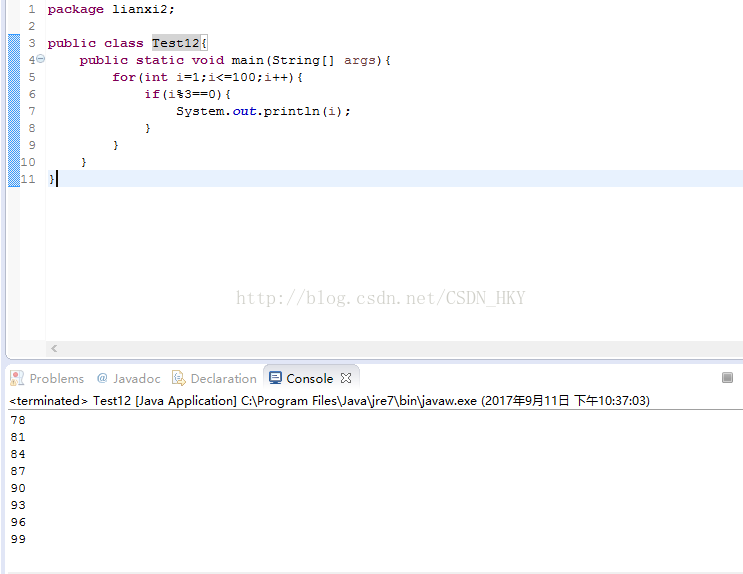Click console output value 99
The image size is (743, 574).
18,539
